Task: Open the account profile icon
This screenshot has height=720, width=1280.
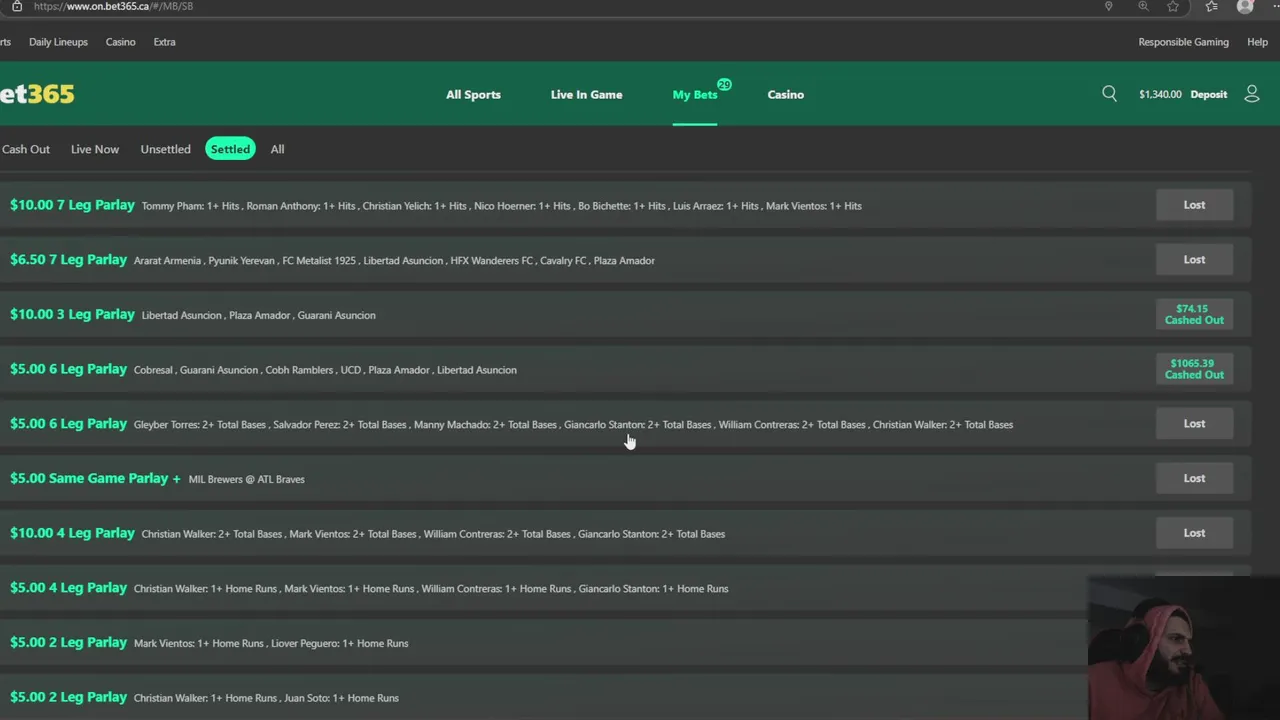Action: point(1251,93)
